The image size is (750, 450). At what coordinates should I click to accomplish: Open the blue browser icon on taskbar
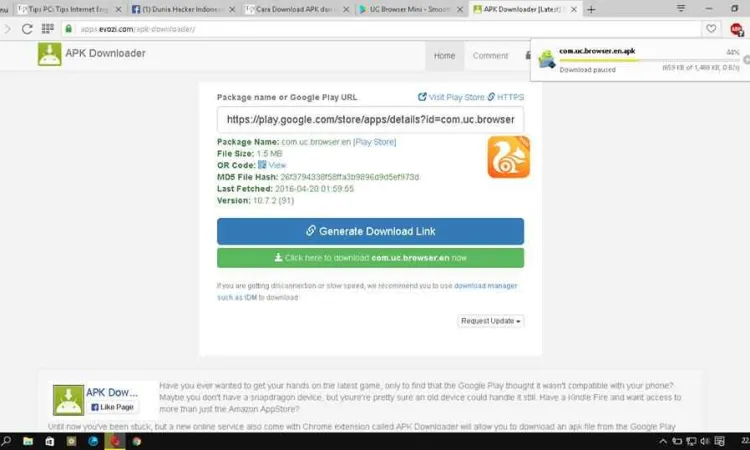click(93, 441)
